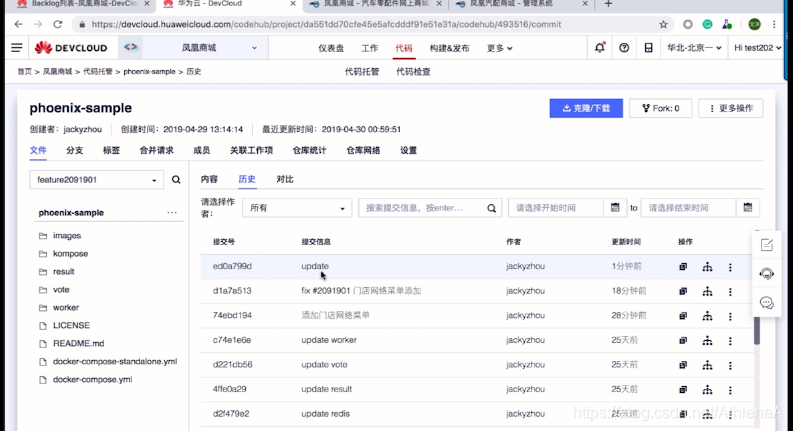
Task: Go to the 工作 nav item
Action: [x=369, y=48]
